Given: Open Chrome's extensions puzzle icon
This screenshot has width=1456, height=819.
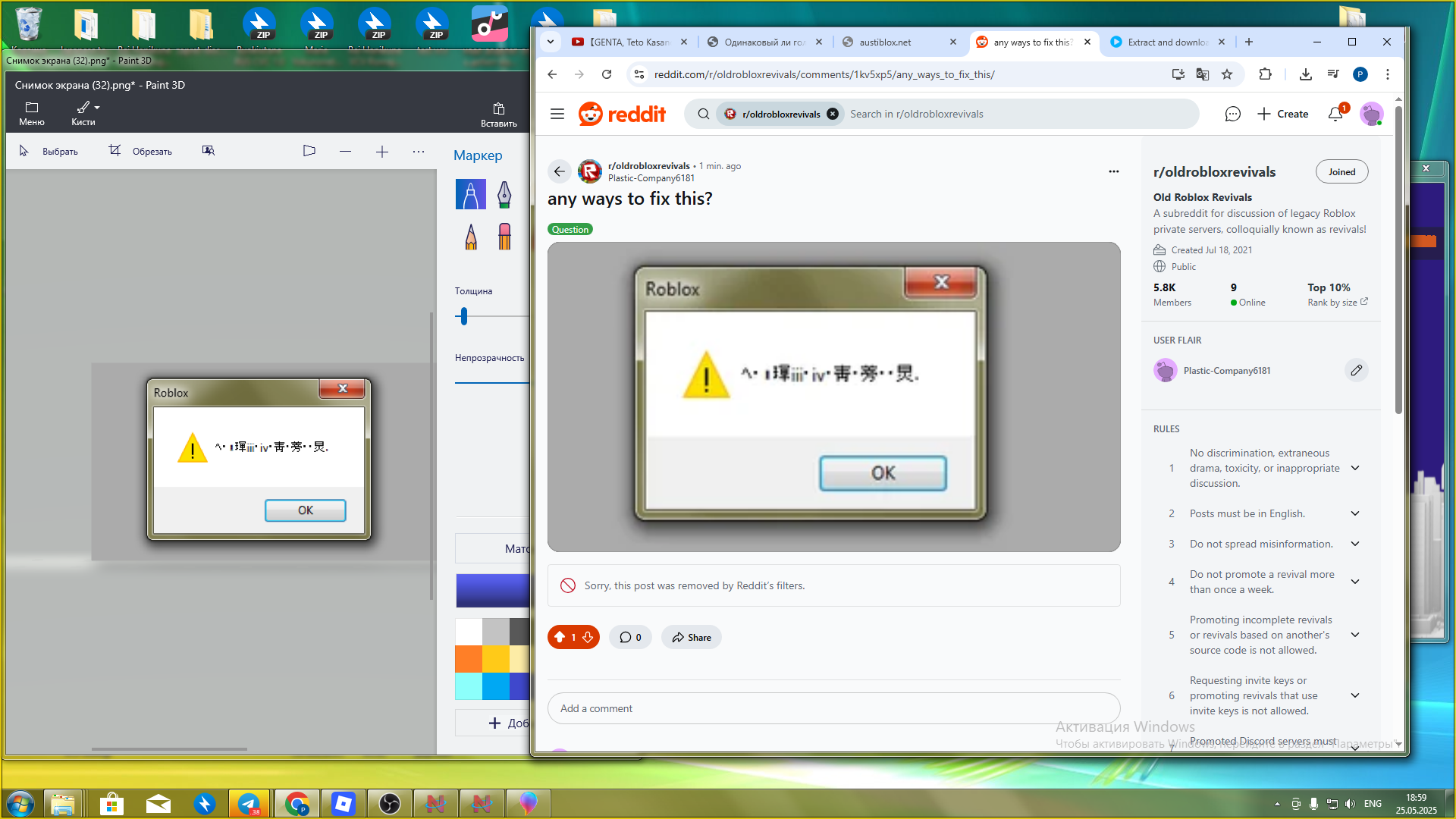Looking at the screenshot, I should point(1265,74).
